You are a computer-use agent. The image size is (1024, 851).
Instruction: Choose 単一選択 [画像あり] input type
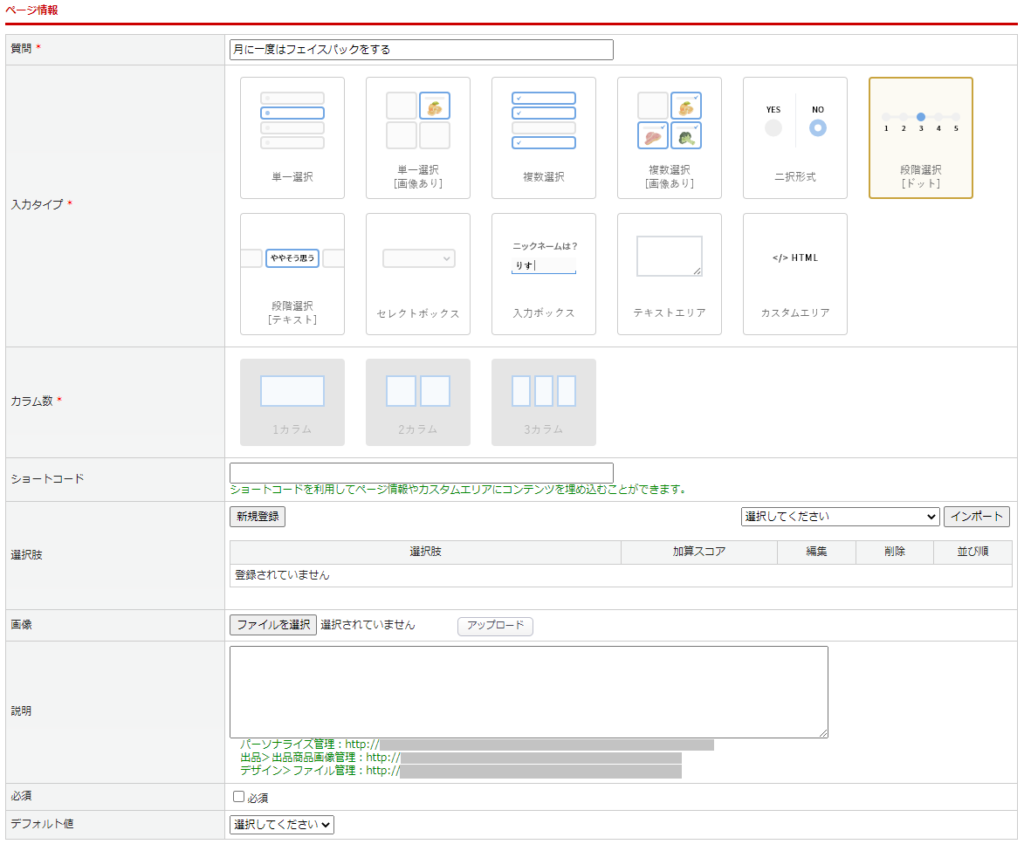tap(418, 138)
